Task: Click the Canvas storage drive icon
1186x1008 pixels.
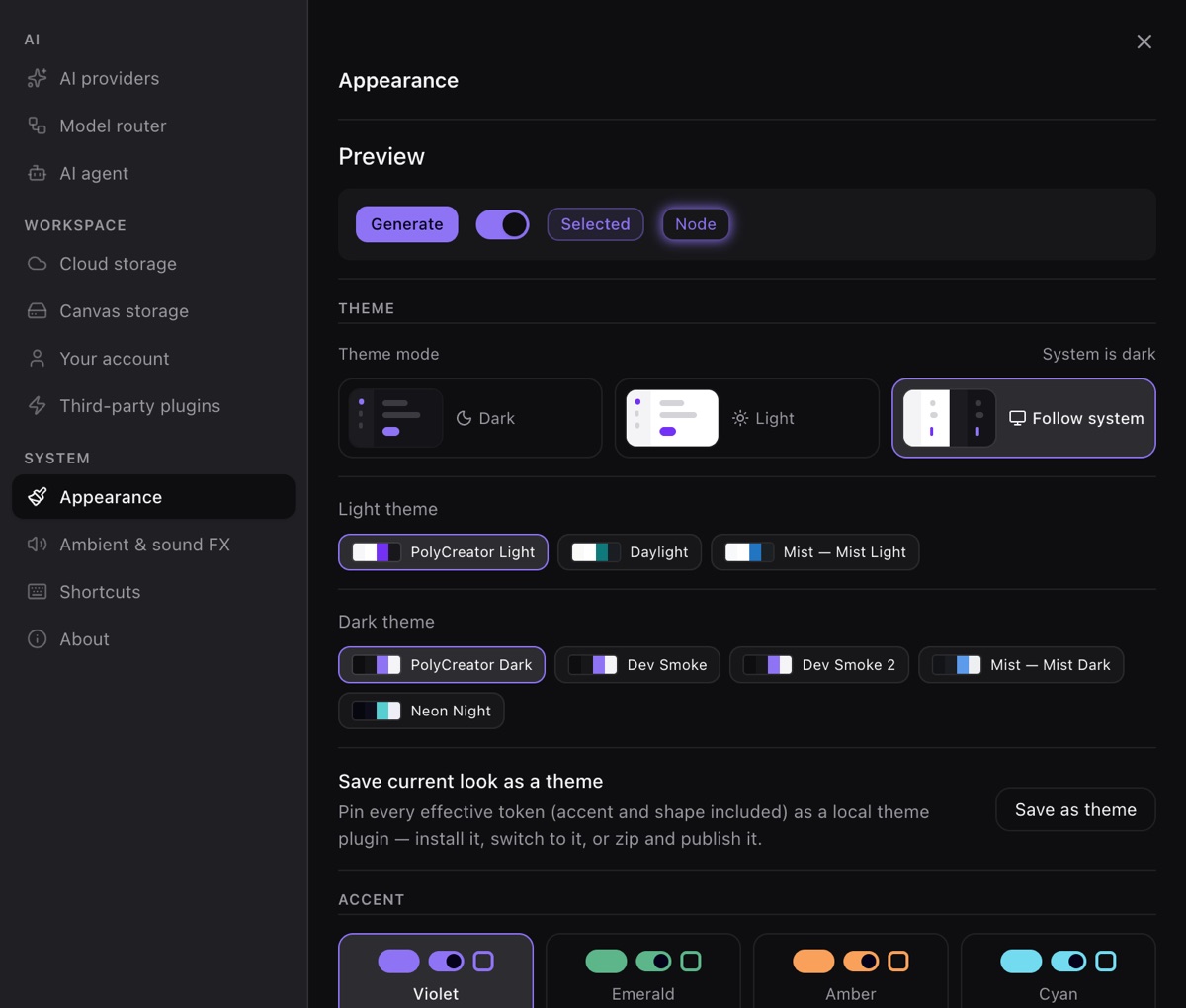Action: click(x=37, y=311)
